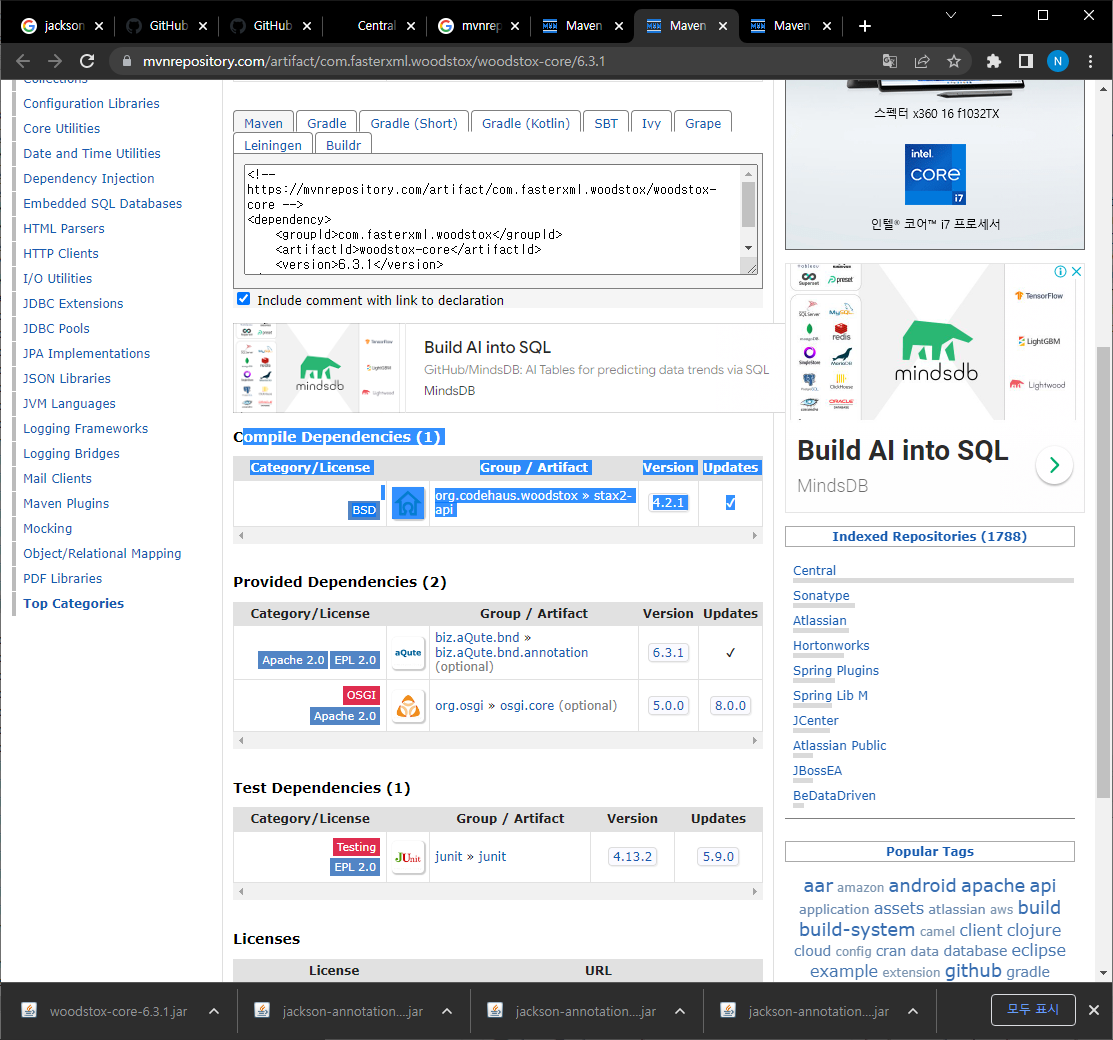
Task: Bookmark this page with the star icon
Action: click(x=953, y=61)
